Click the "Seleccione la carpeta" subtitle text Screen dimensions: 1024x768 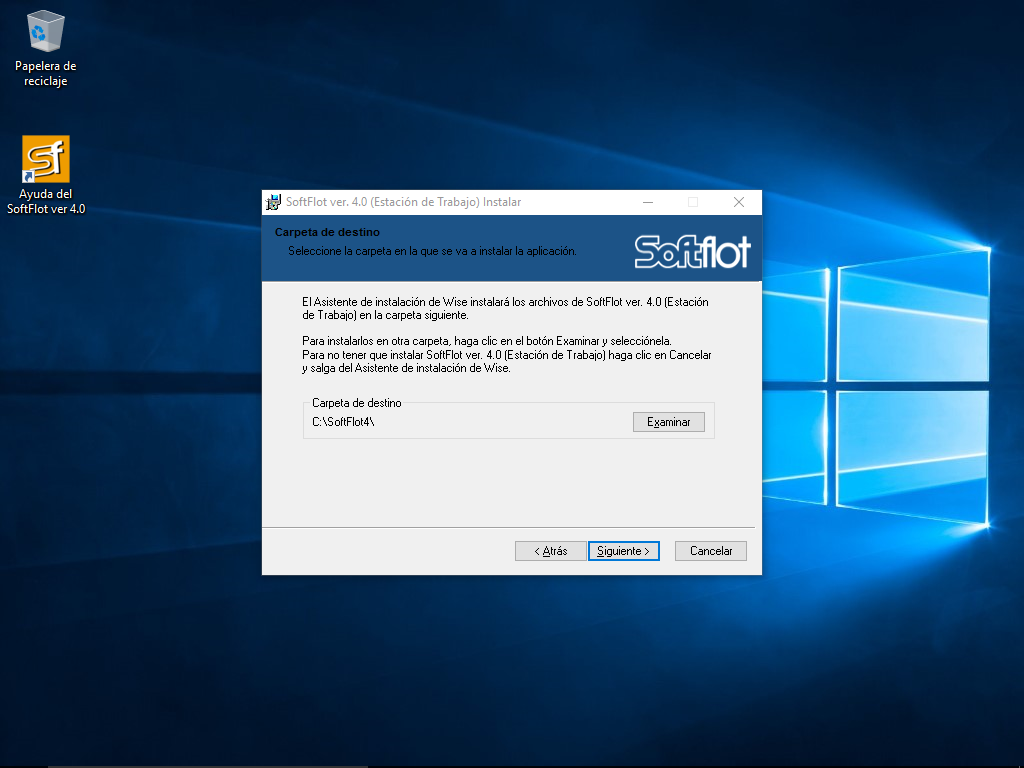click(432, 251)
